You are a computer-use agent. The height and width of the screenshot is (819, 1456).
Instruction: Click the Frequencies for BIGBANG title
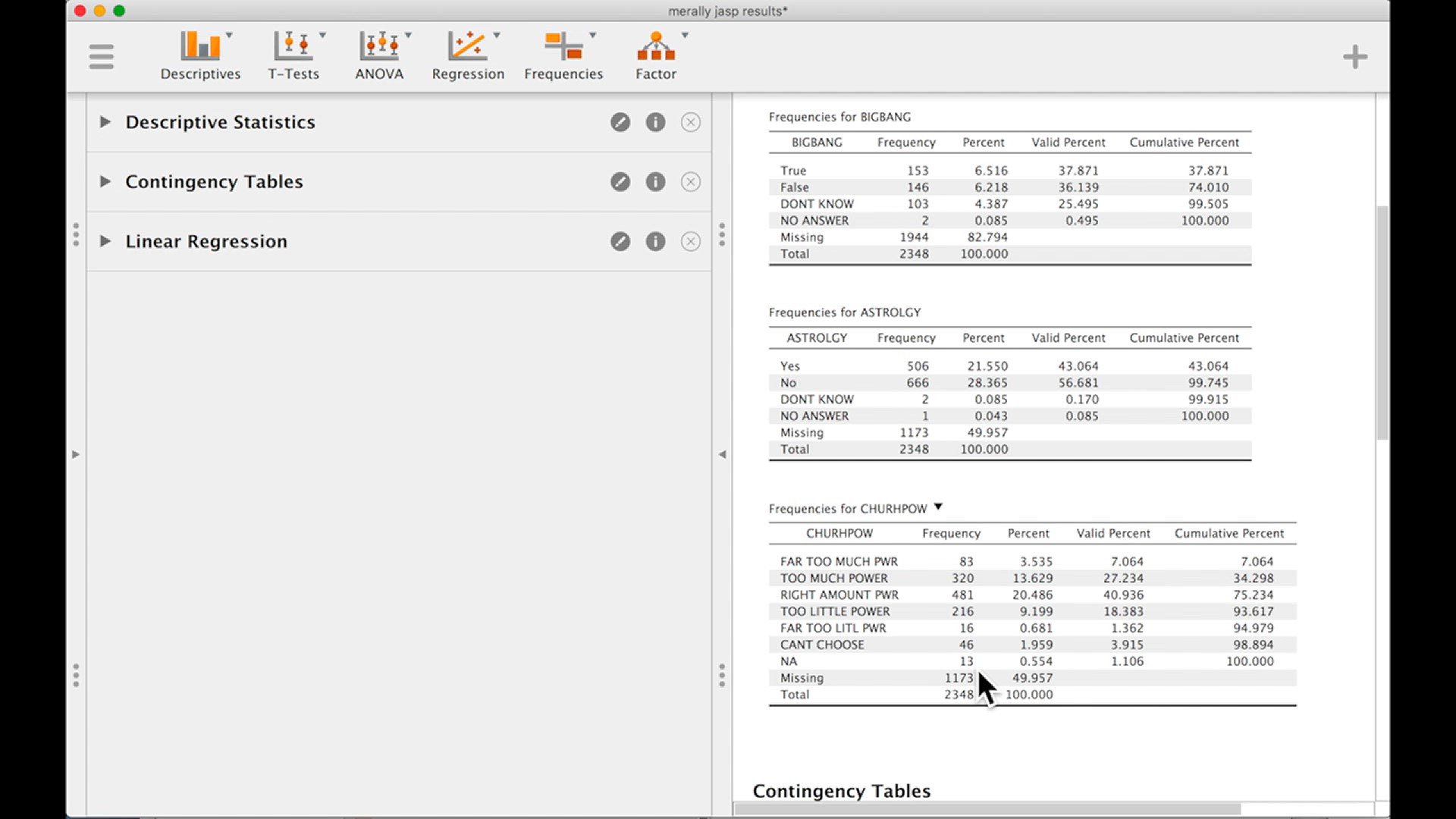[839, 117]
